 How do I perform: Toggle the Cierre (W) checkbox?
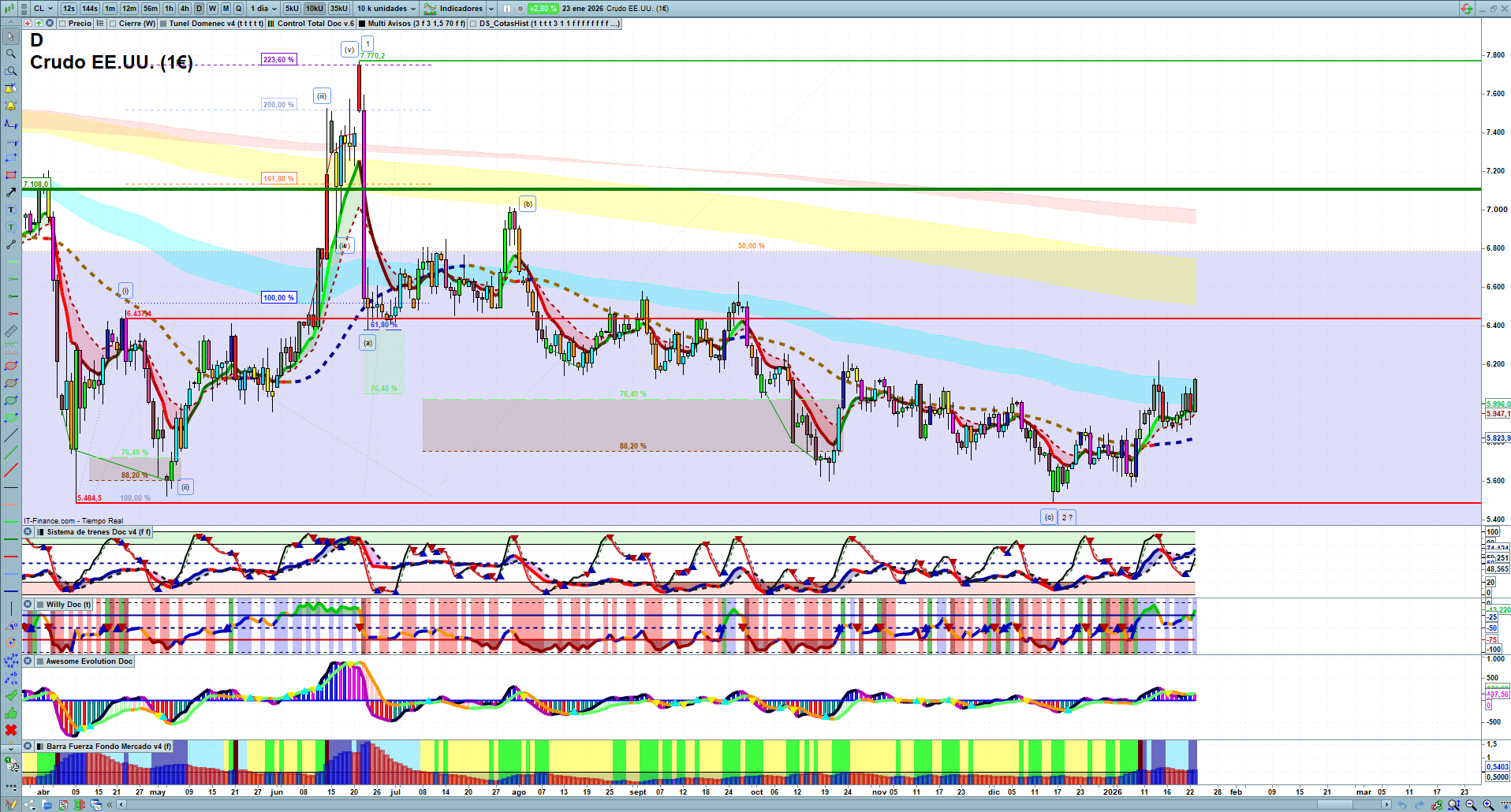[x=113, y=24]
